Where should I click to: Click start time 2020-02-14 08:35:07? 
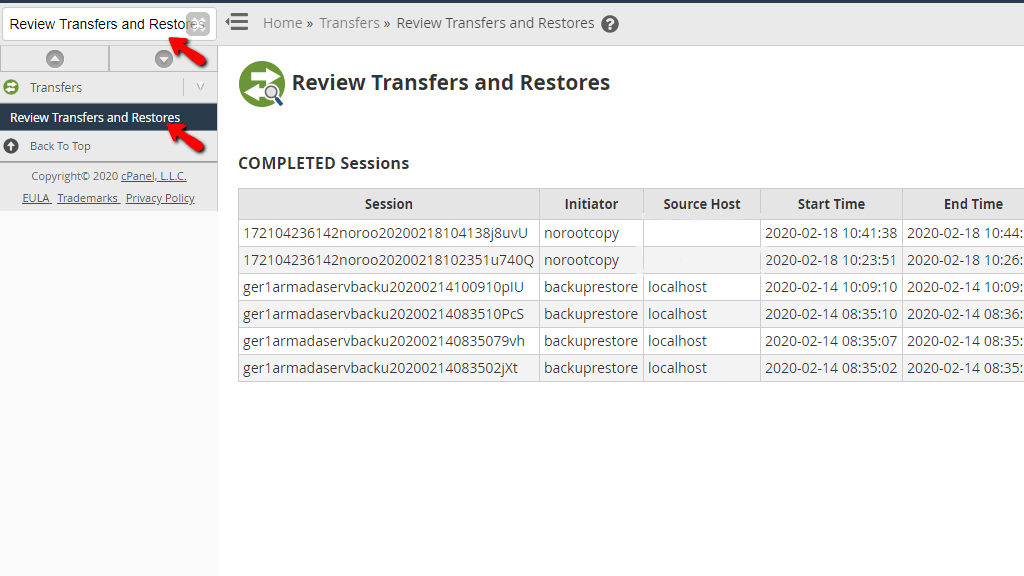coord(831,341)
